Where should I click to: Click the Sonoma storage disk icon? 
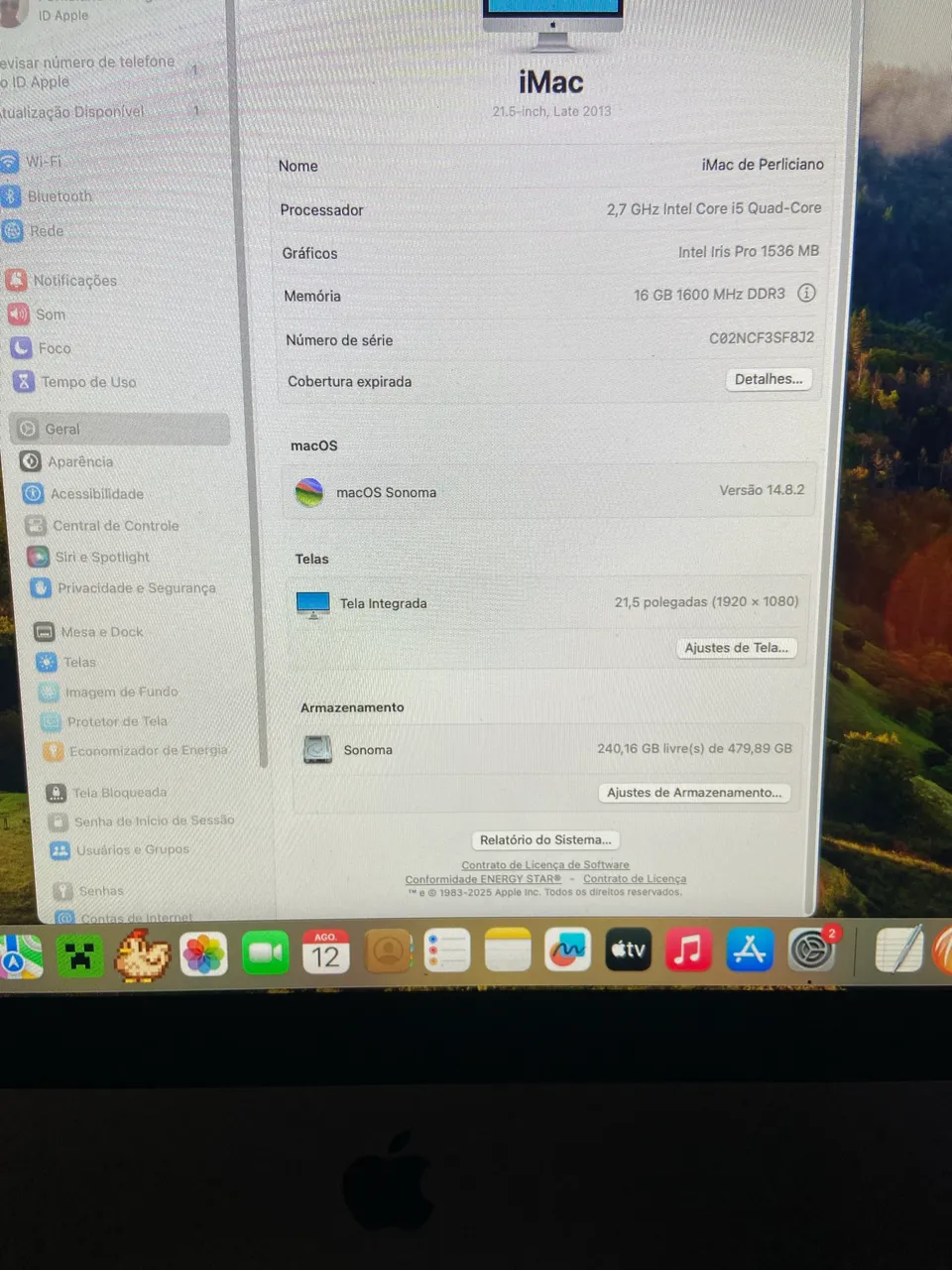(317, 749)
